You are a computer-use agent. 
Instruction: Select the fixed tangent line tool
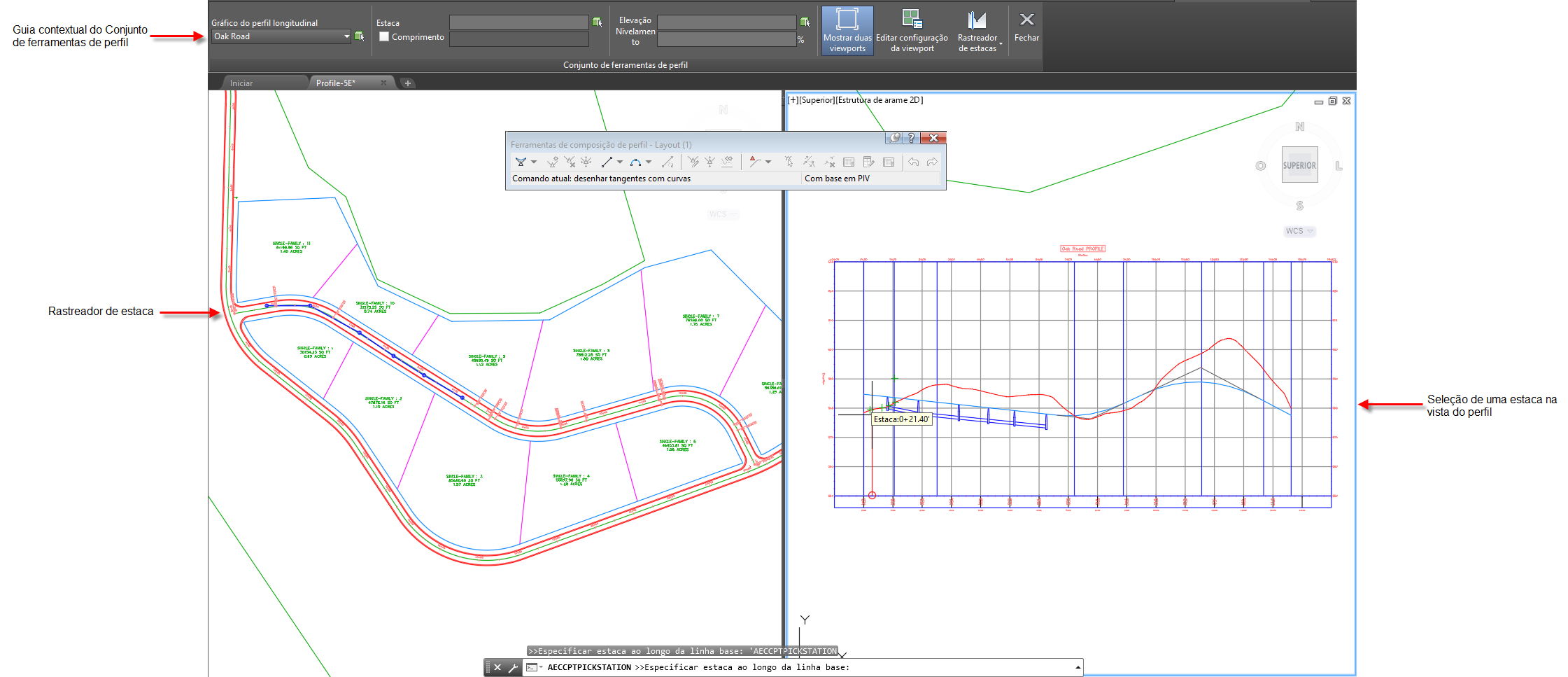607,162
